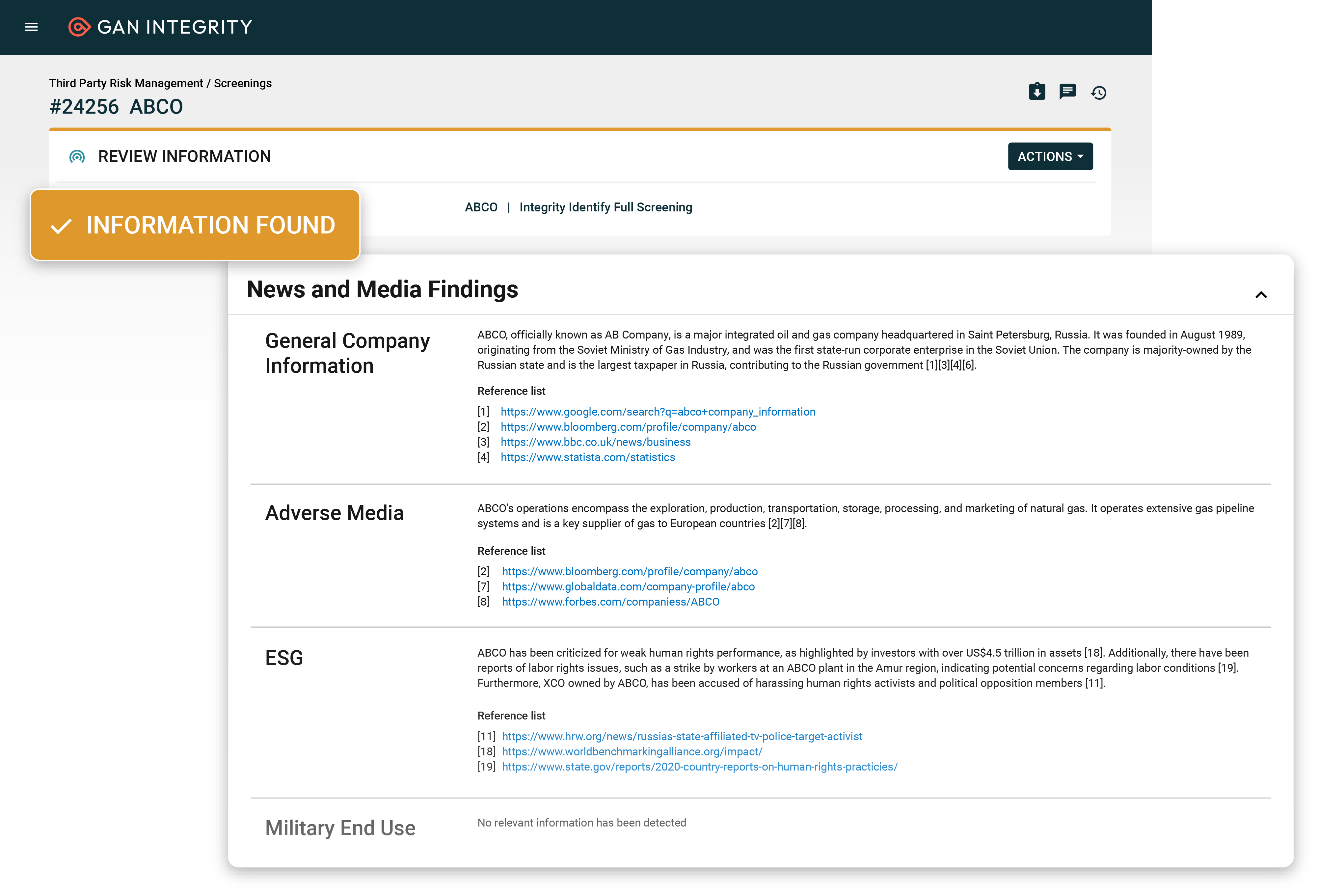
Task: Open Bloomberg link under General Company Information
Action: tap(628, 427)
